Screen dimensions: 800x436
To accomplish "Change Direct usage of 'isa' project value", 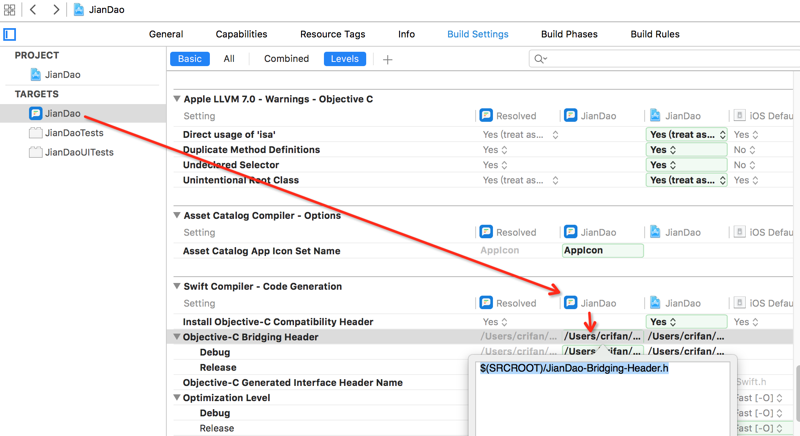I will [687, 135].
